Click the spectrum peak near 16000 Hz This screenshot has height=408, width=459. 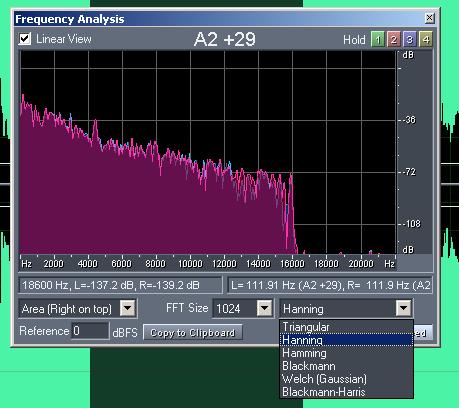tap(291, 175)
